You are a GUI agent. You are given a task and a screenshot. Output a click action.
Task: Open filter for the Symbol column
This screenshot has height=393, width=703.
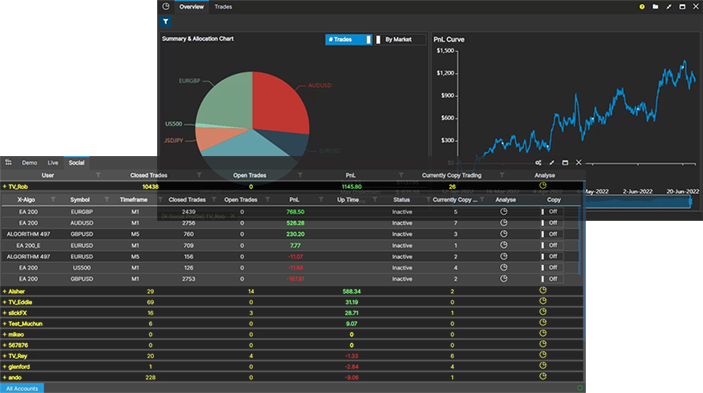click(x=107, y=199)
